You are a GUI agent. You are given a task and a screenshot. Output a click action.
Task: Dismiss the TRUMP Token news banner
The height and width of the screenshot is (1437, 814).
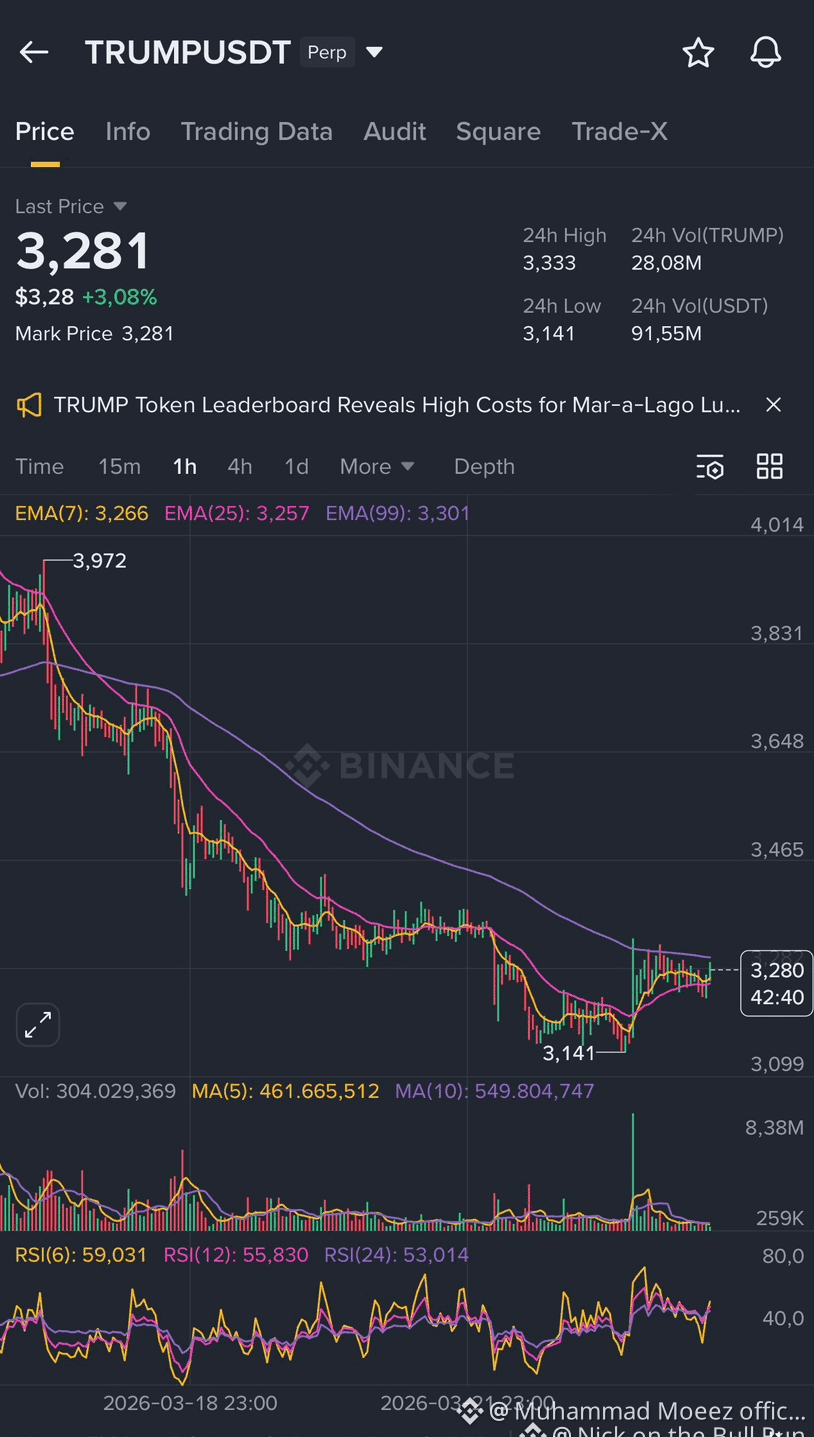coord(773,405)
